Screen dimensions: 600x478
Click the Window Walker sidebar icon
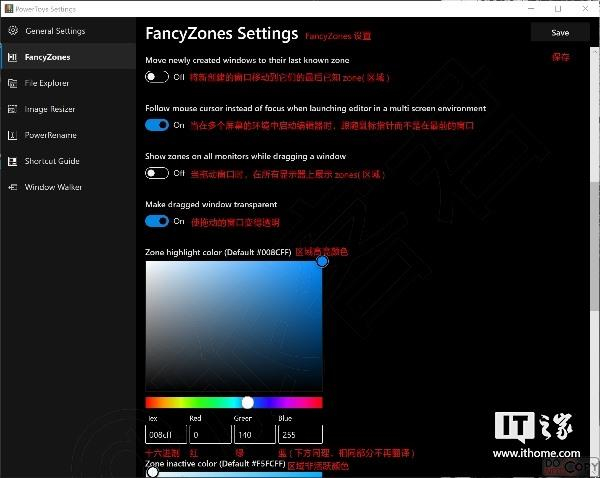tap(13, 187)
